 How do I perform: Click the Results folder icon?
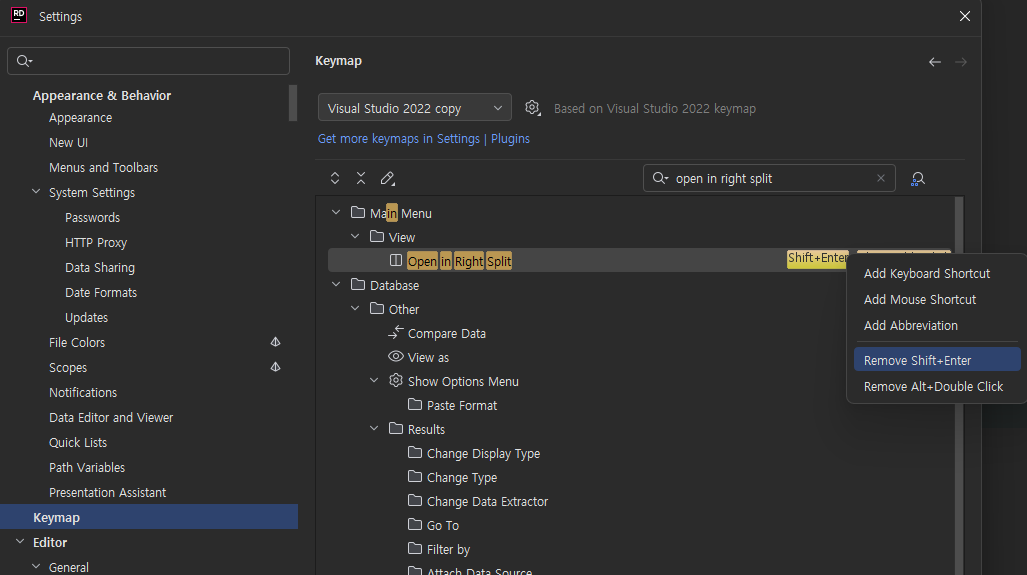coord(396,428)
